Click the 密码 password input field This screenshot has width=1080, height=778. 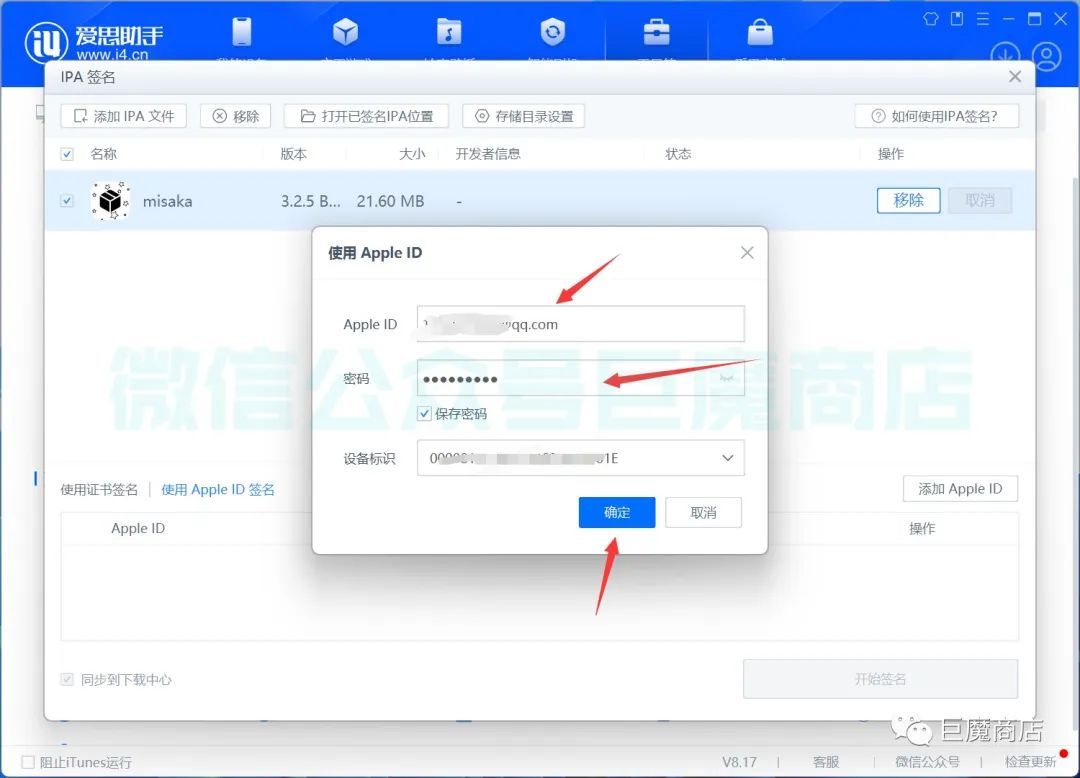point(581,378)
